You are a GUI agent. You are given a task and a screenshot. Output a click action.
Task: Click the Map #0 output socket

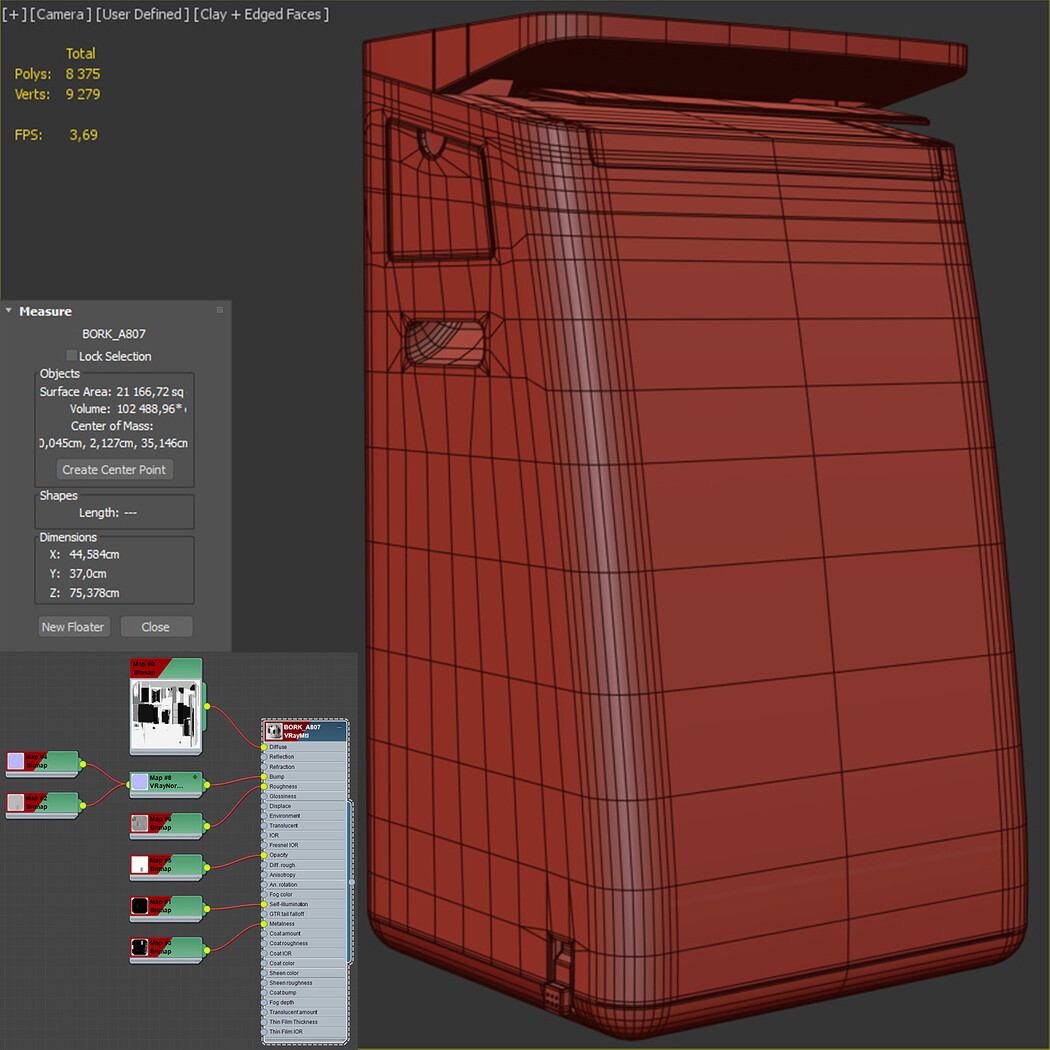coord(207,706)
